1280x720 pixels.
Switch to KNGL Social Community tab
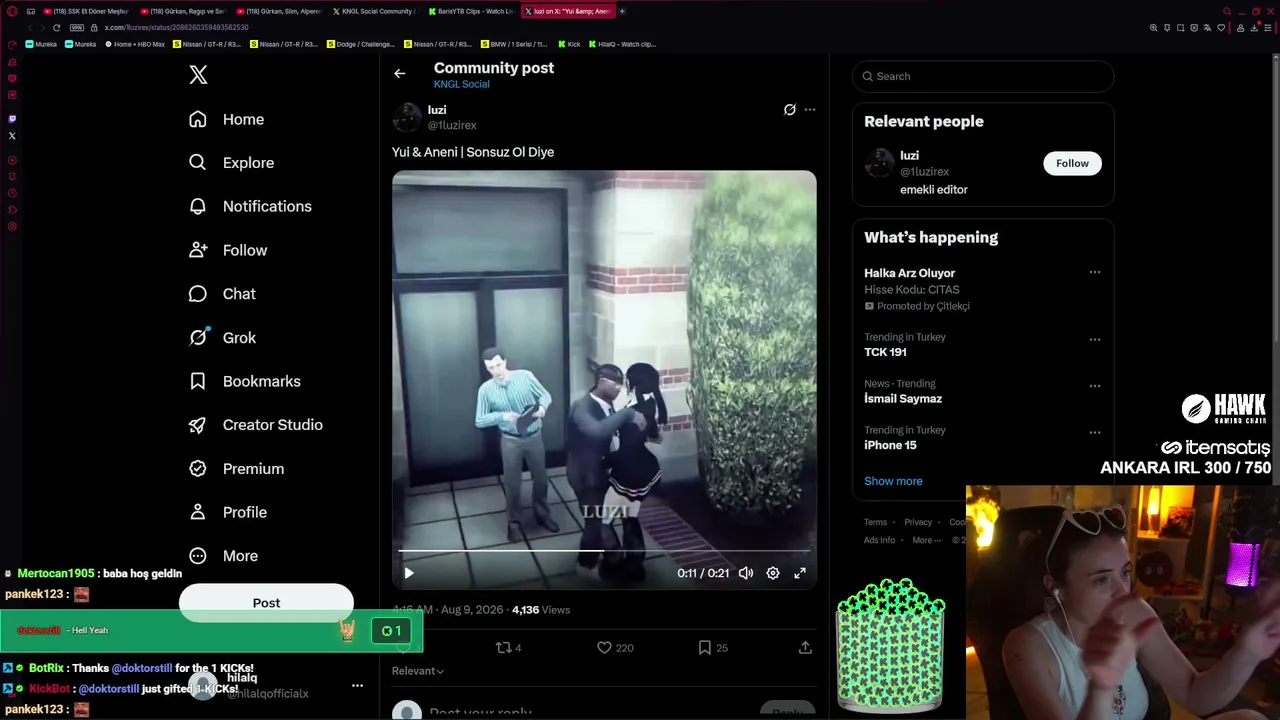click(374, 11)
